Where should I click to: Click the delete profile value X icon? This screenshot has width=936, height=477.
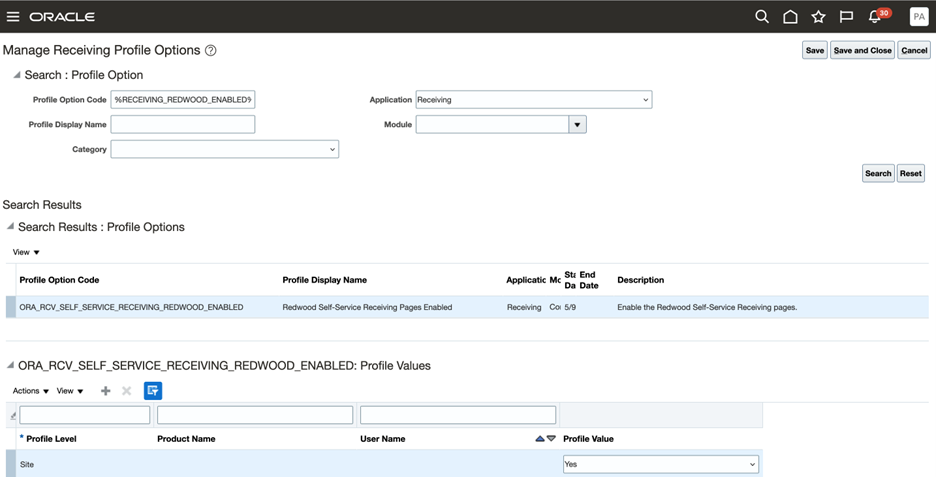coord(127,391)
